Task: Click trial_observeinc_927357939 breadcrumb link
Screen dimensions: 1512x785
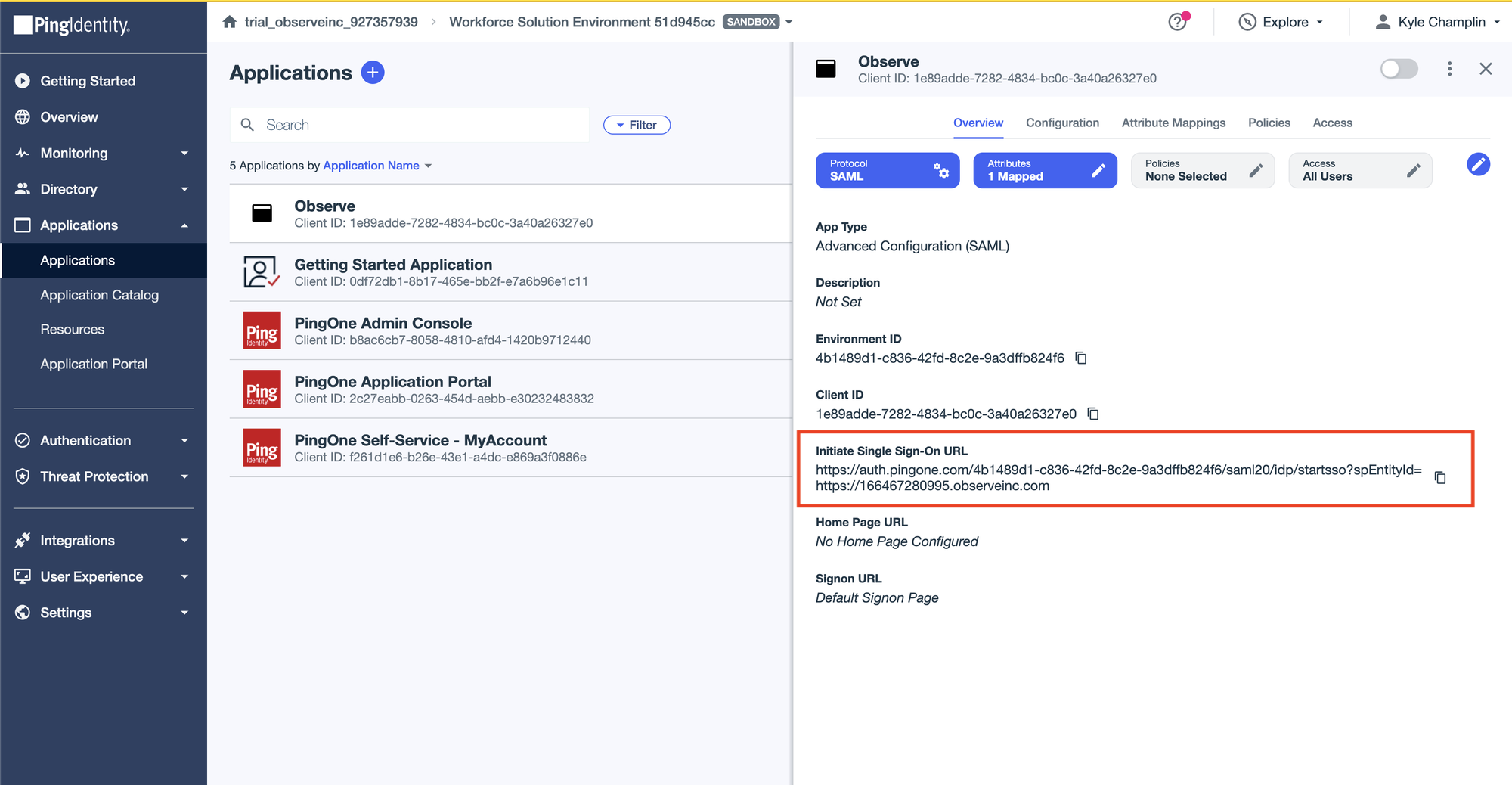Action: click(331, 22)
